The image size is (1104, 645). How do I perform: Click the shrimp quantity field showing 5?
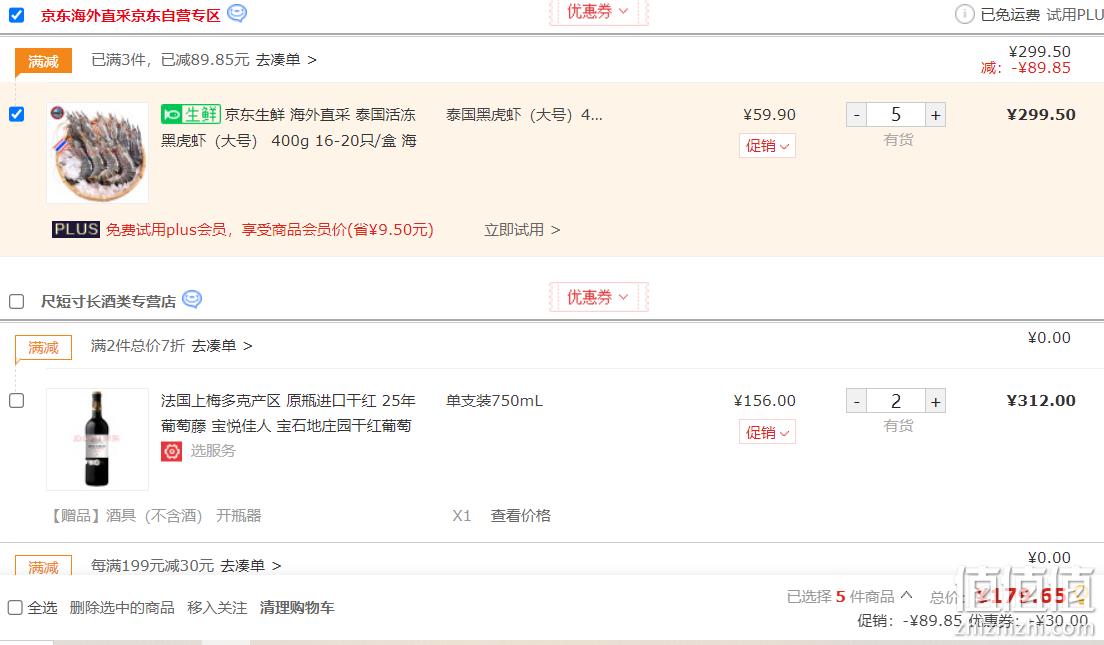tap(896, 115)
